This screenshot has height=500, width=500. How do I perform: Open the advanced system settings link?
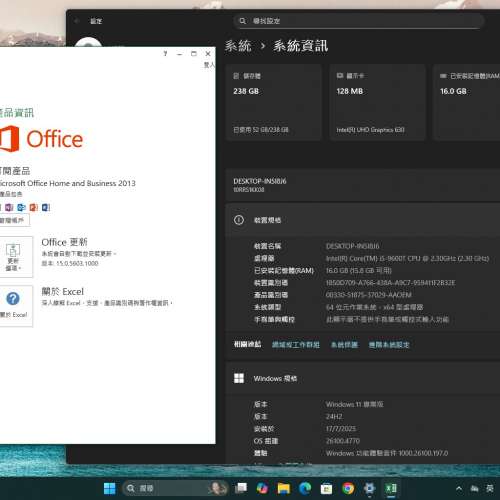(x=389, y=345)
